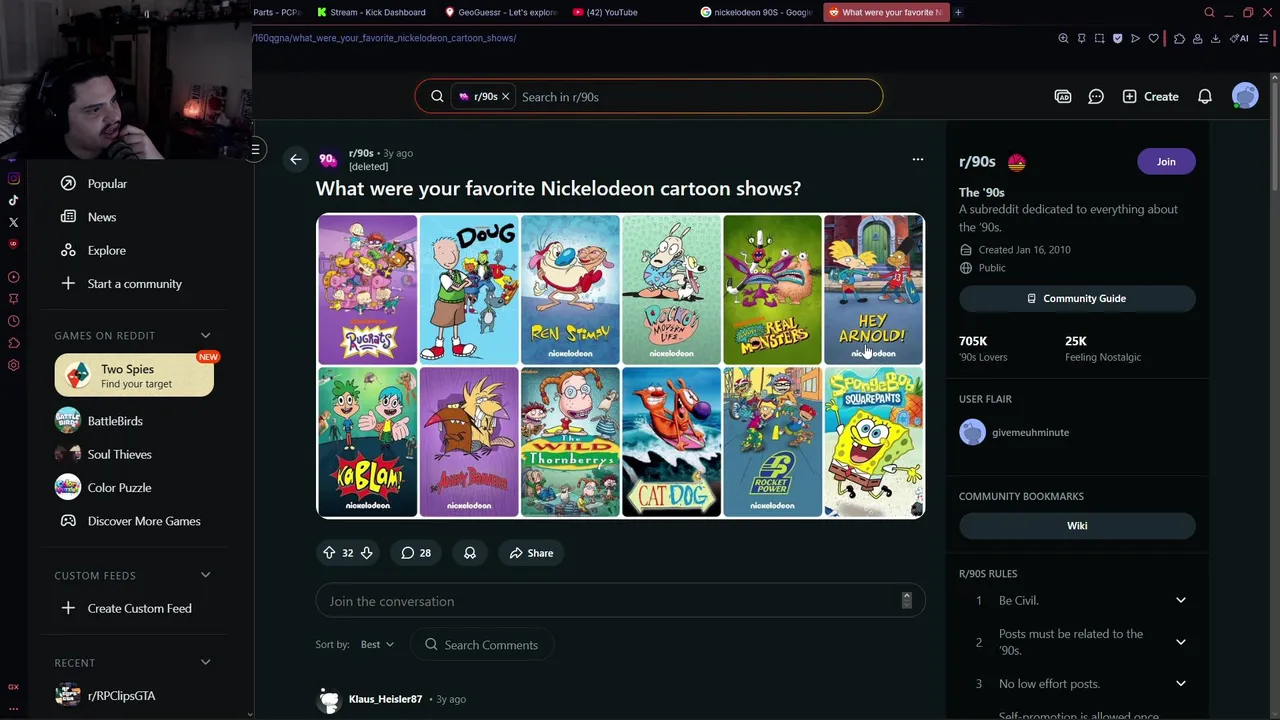Bookmark page with the heart icon
Screen dimensions: 1280x720
click(x=1153, y=38)
